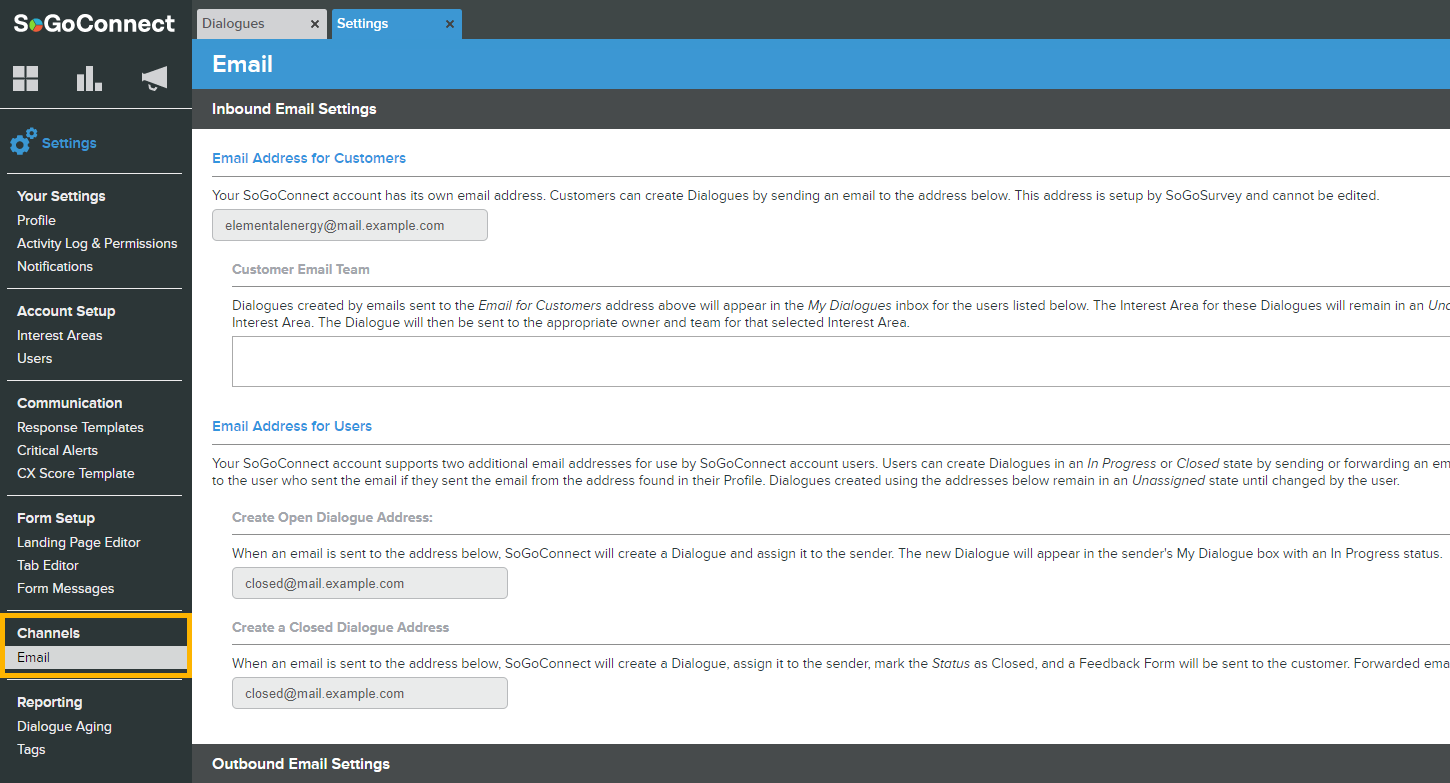Click the Settings label in sidebar

(x=69, y=143)
